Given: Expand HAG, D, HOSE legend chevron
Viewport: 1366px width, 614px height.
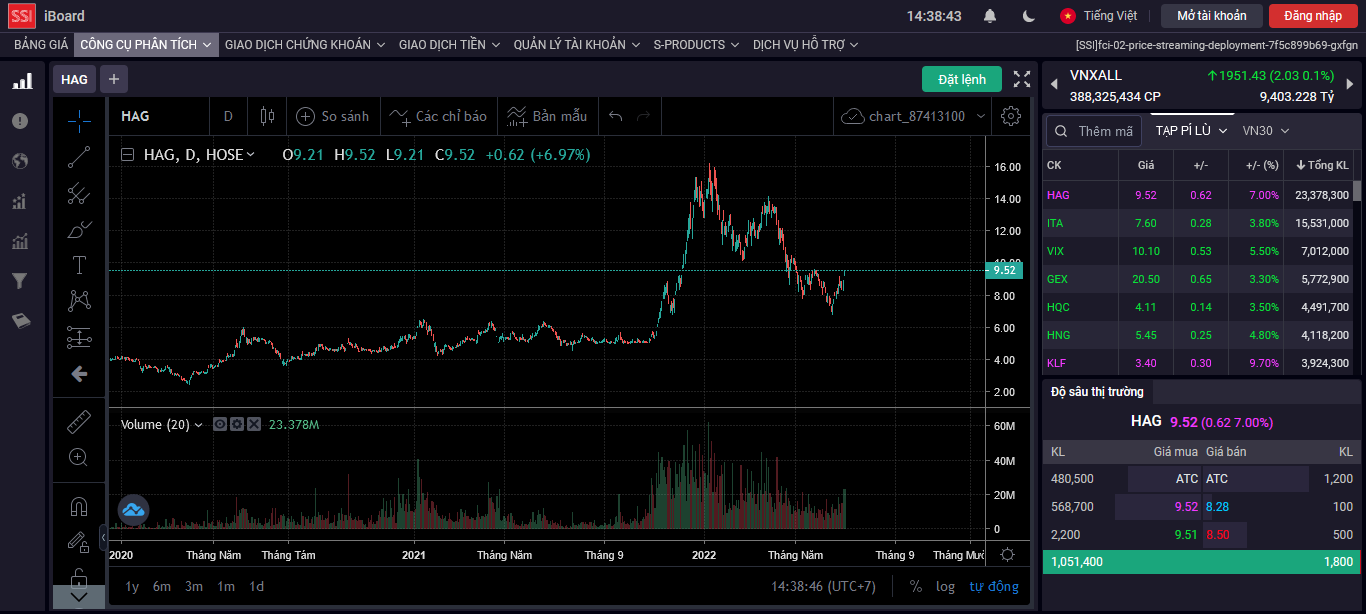Looking at the screenshot, I should click(251, 155).
